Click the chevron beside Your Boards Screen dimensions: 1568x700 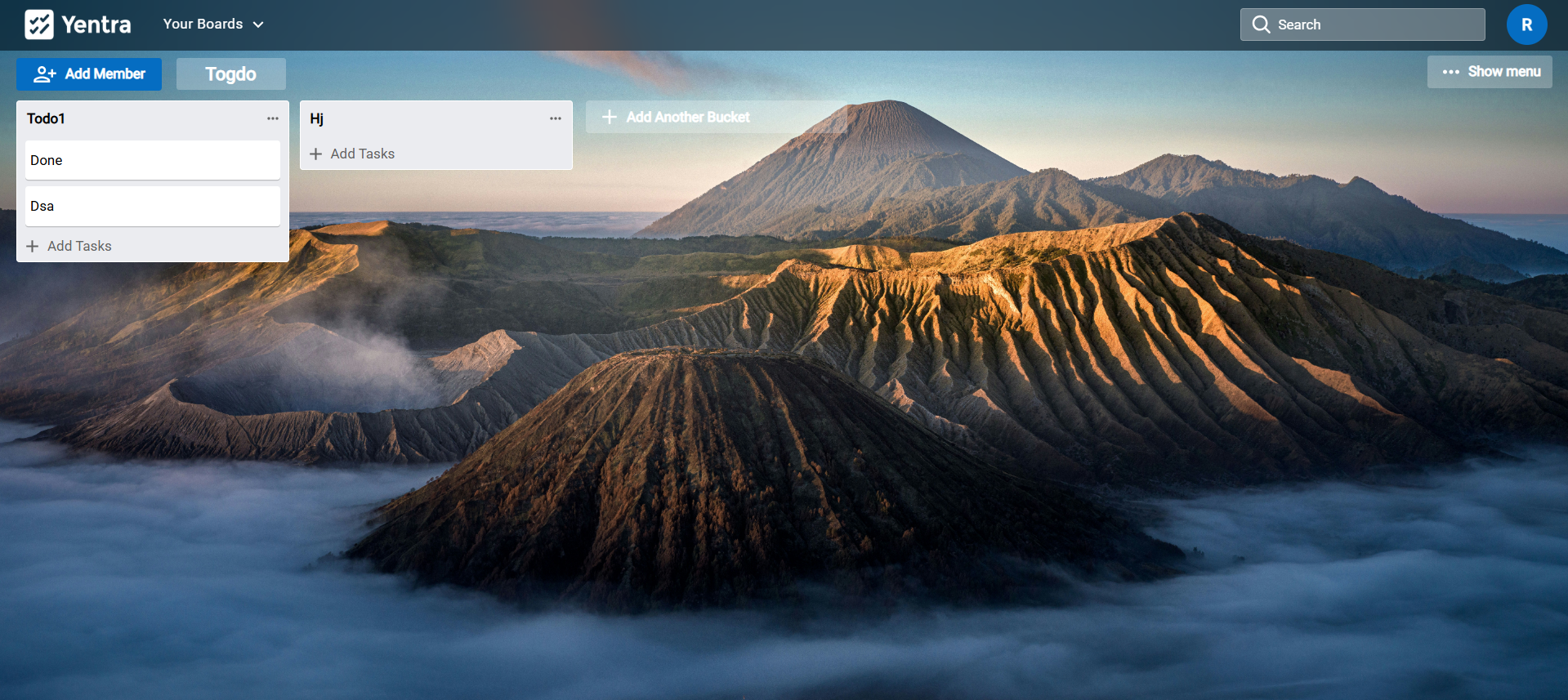[258, 25]
